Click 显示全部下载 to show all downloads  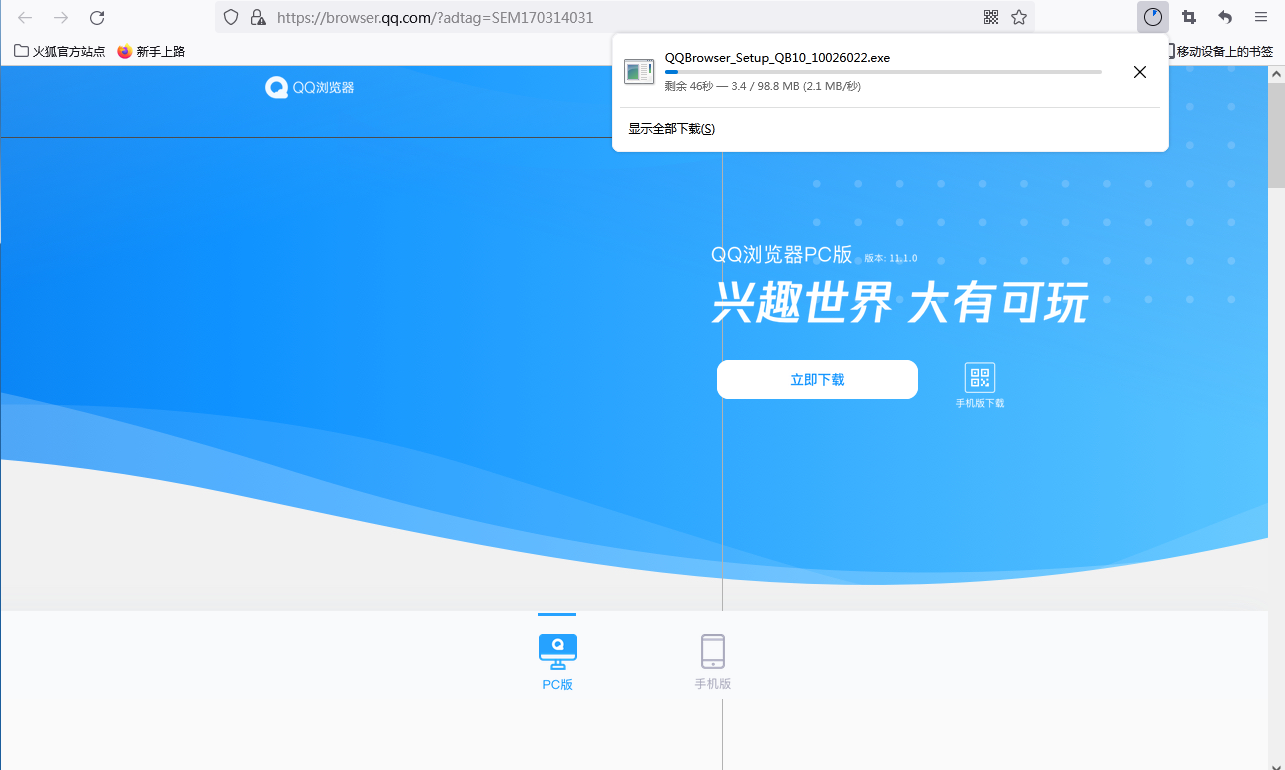[671, 128]
